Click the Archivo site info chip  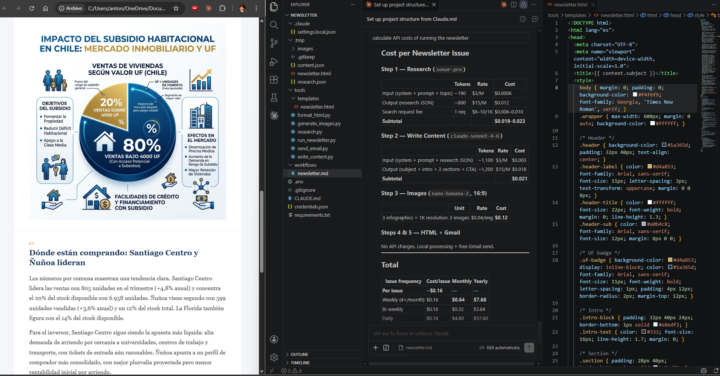click(70, 8)
